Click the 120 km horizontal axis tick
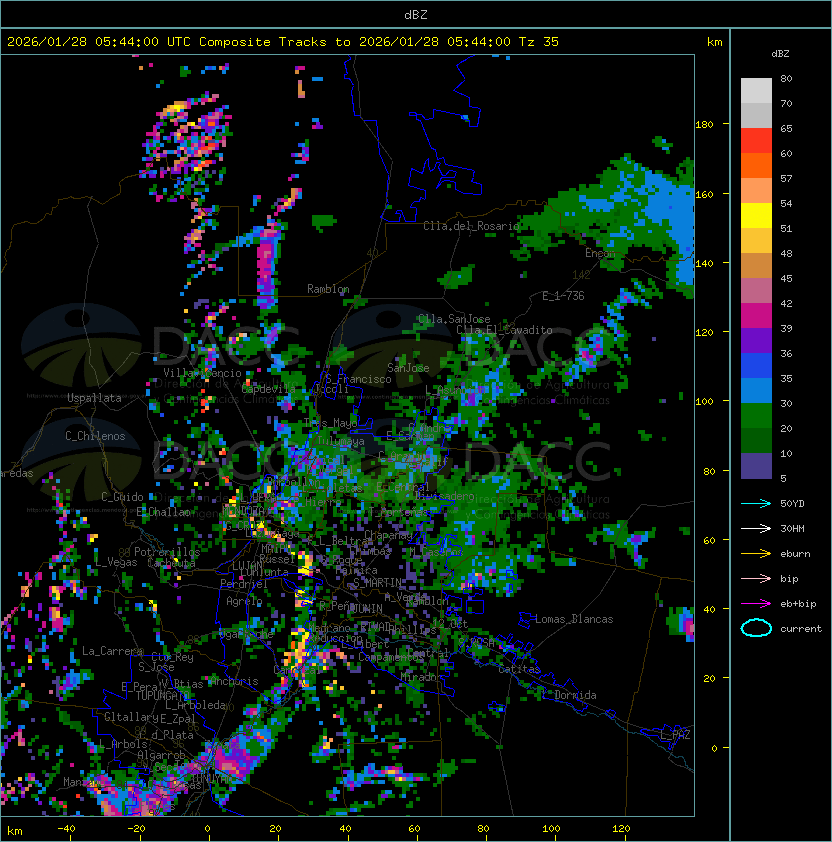The height and width of the screenshot is (842, 832). pyautogui.click(x=621, y=829)
